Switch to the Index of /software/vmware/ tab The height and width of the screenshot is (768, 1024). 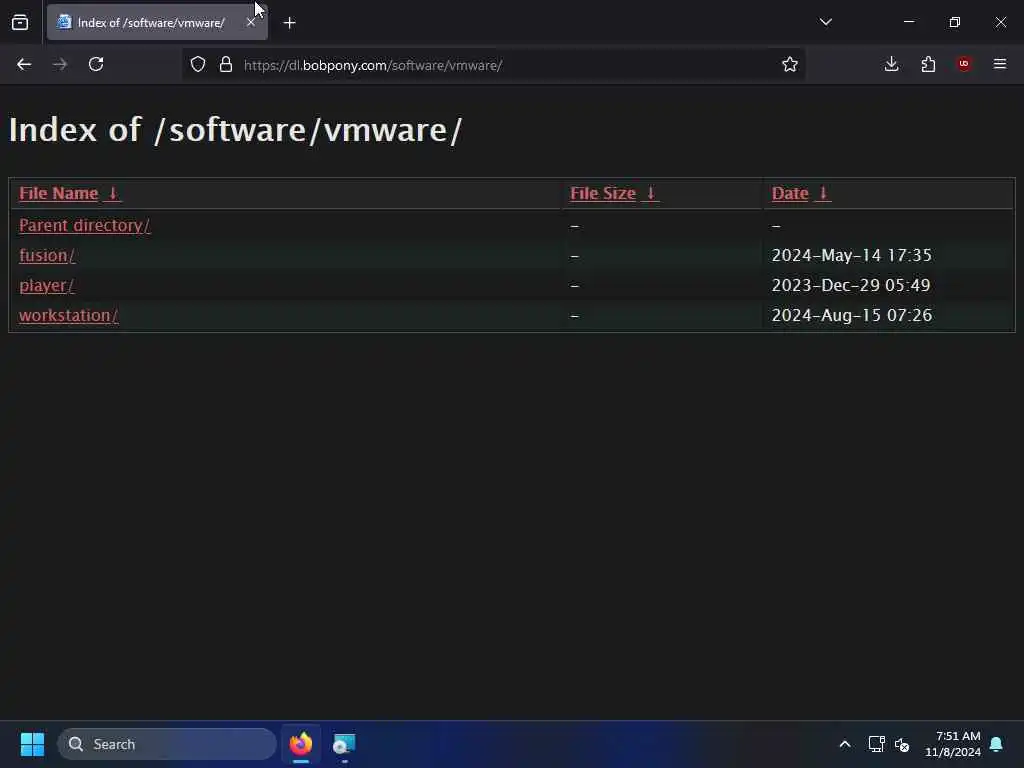(151, 23)
